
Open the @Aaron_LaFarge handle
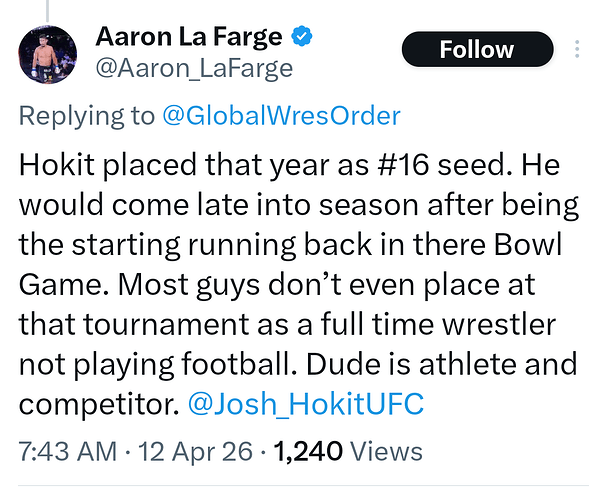(194, 68)
